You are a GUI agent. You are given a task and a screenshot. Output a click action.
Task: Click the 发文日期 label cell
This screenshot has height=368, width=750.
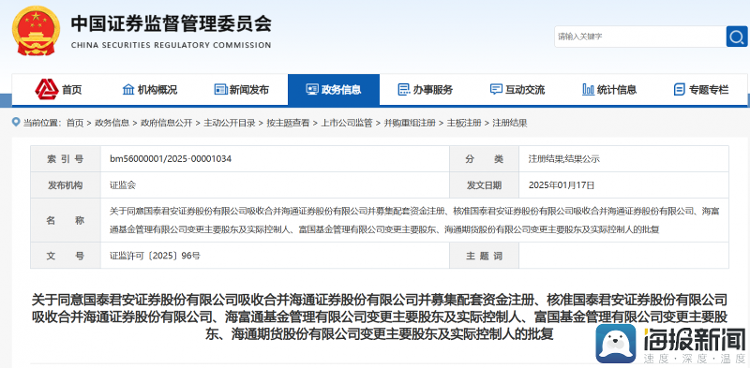484,185
